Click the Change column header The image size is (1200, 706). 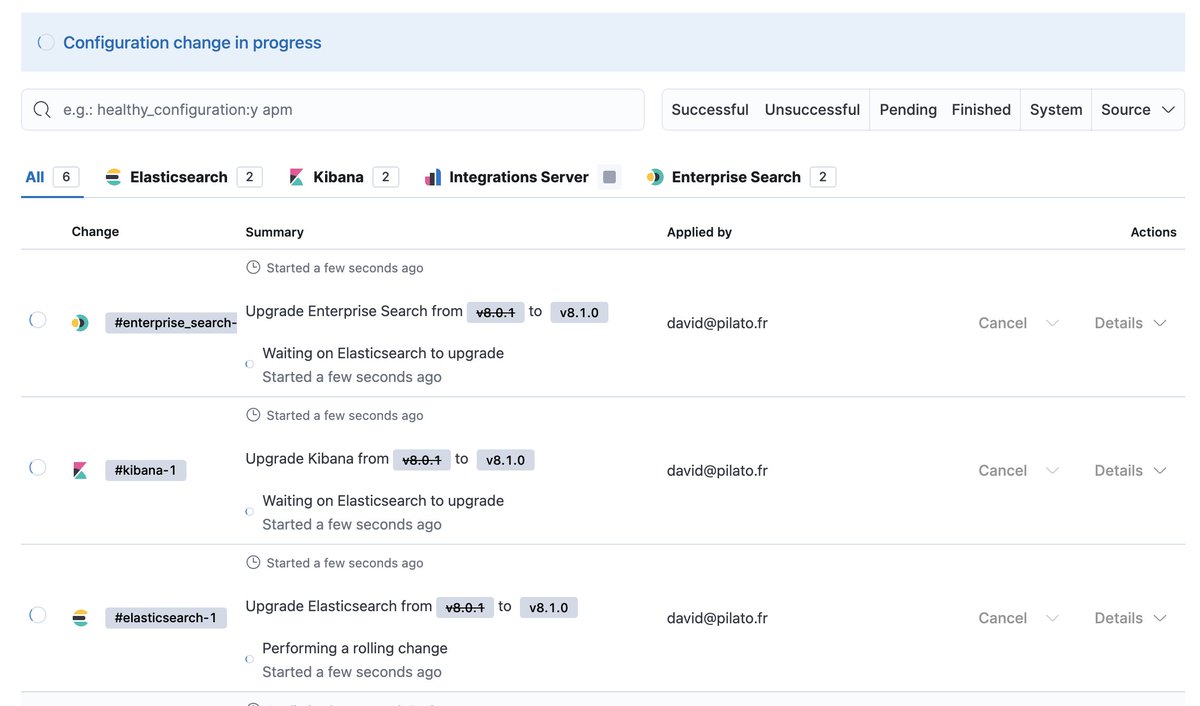[x=95, y=232]
